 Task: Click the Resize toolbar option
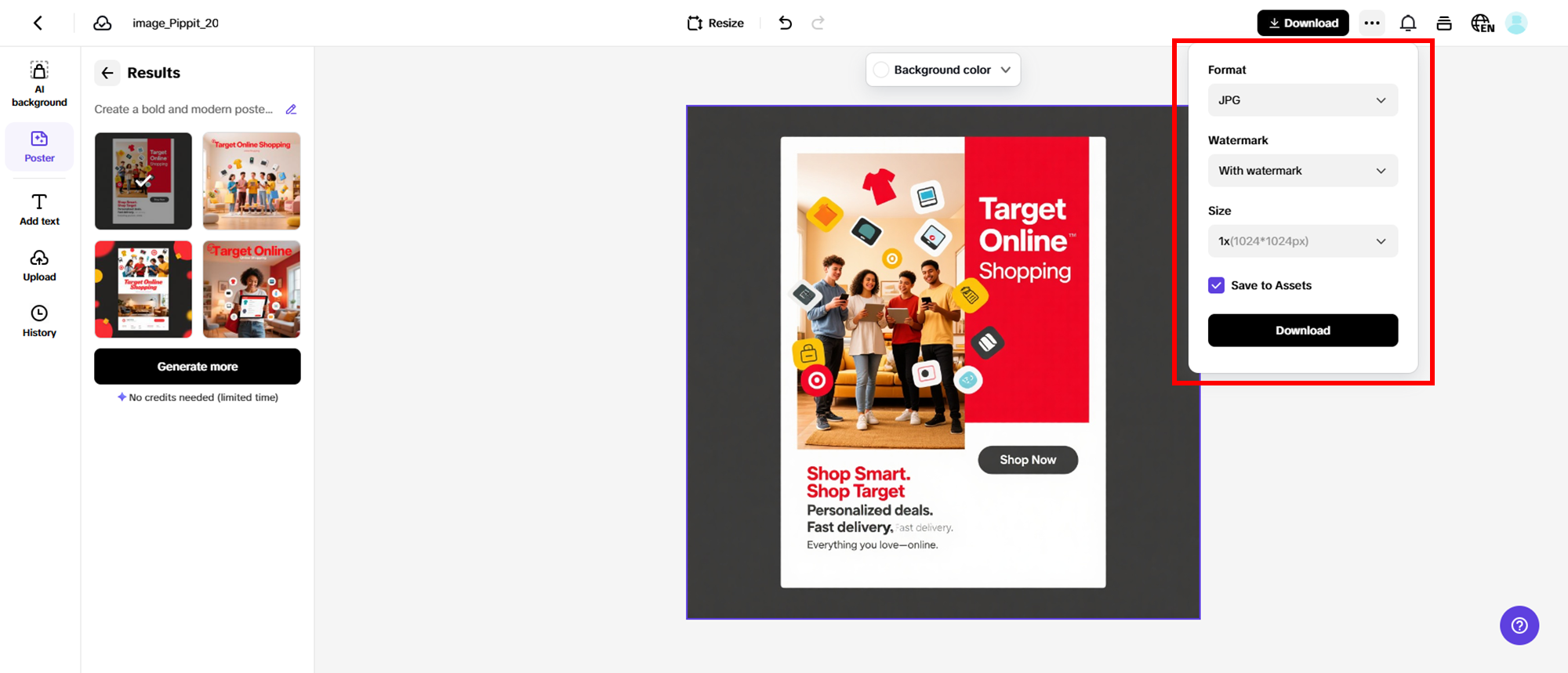click(x=715, y=23)
